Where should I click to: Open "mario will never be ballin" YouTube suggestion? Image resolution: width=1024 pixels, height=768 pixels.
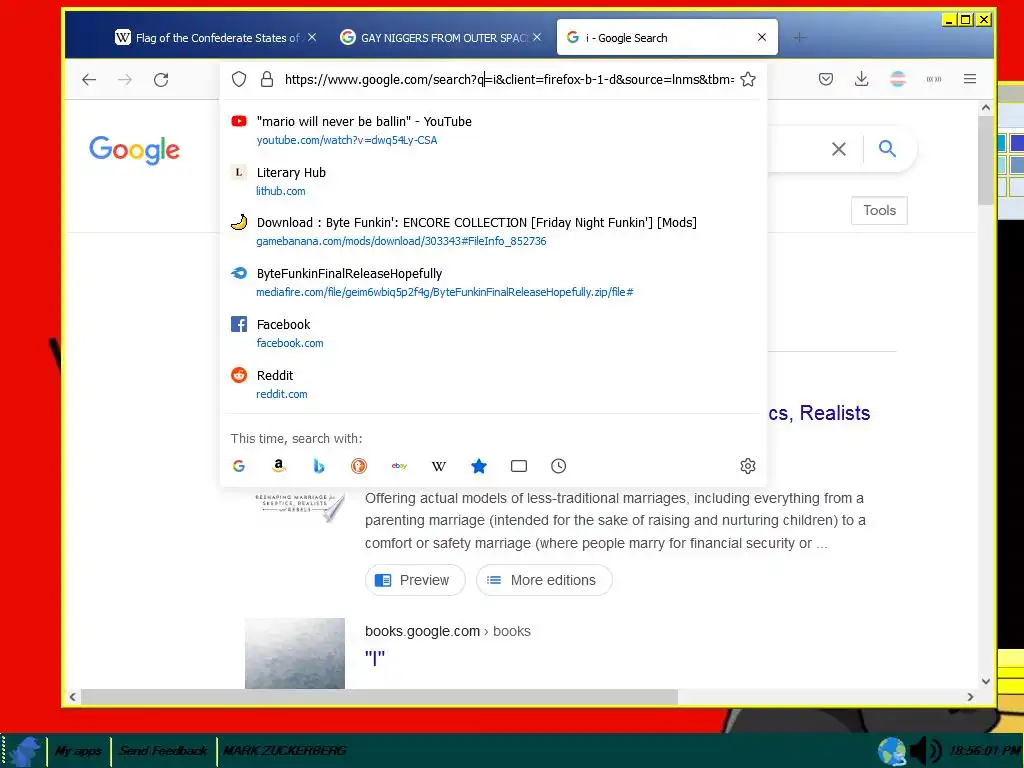coord(493,130)
